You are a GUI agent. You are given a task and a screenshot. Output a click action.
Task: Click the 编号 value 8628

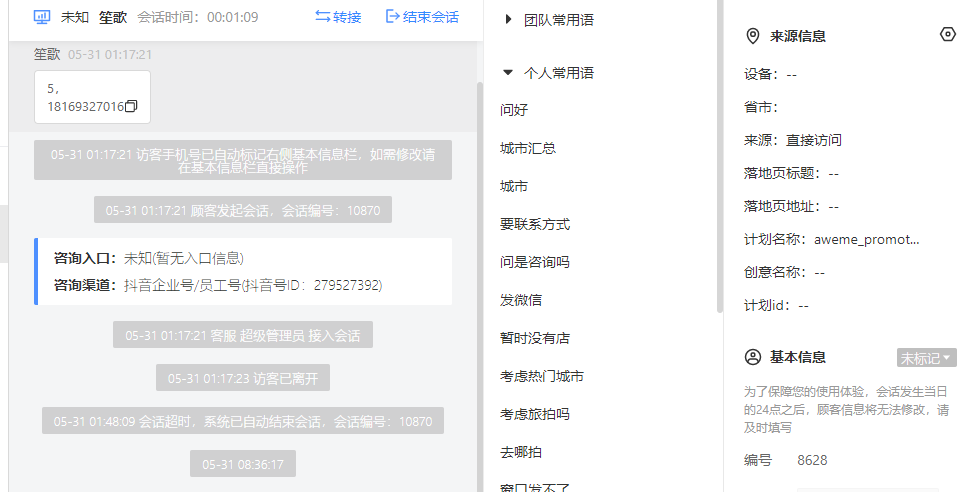[x=812, y=460]
